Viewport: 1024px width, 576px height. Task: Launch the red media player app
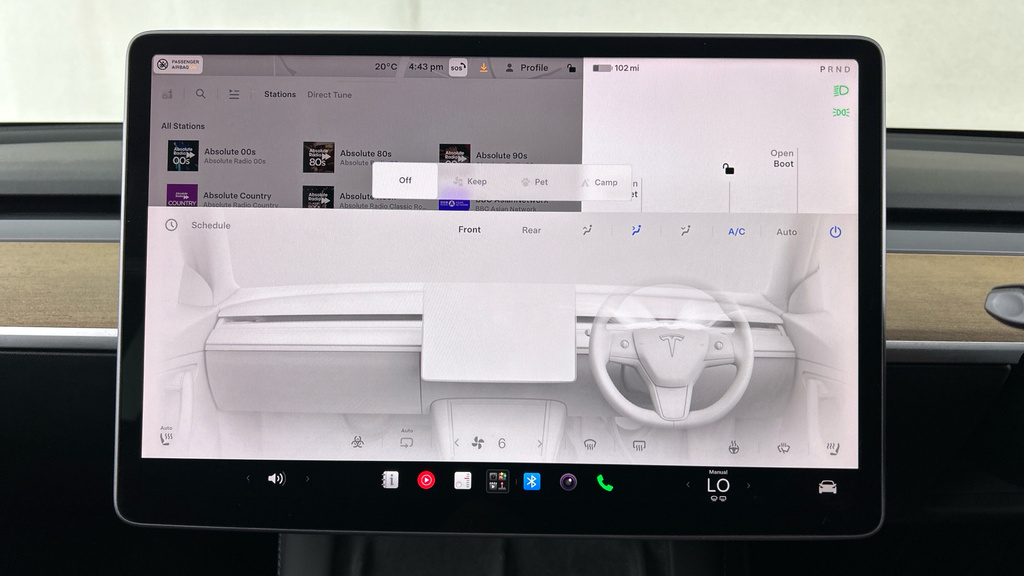click(426, 481)
